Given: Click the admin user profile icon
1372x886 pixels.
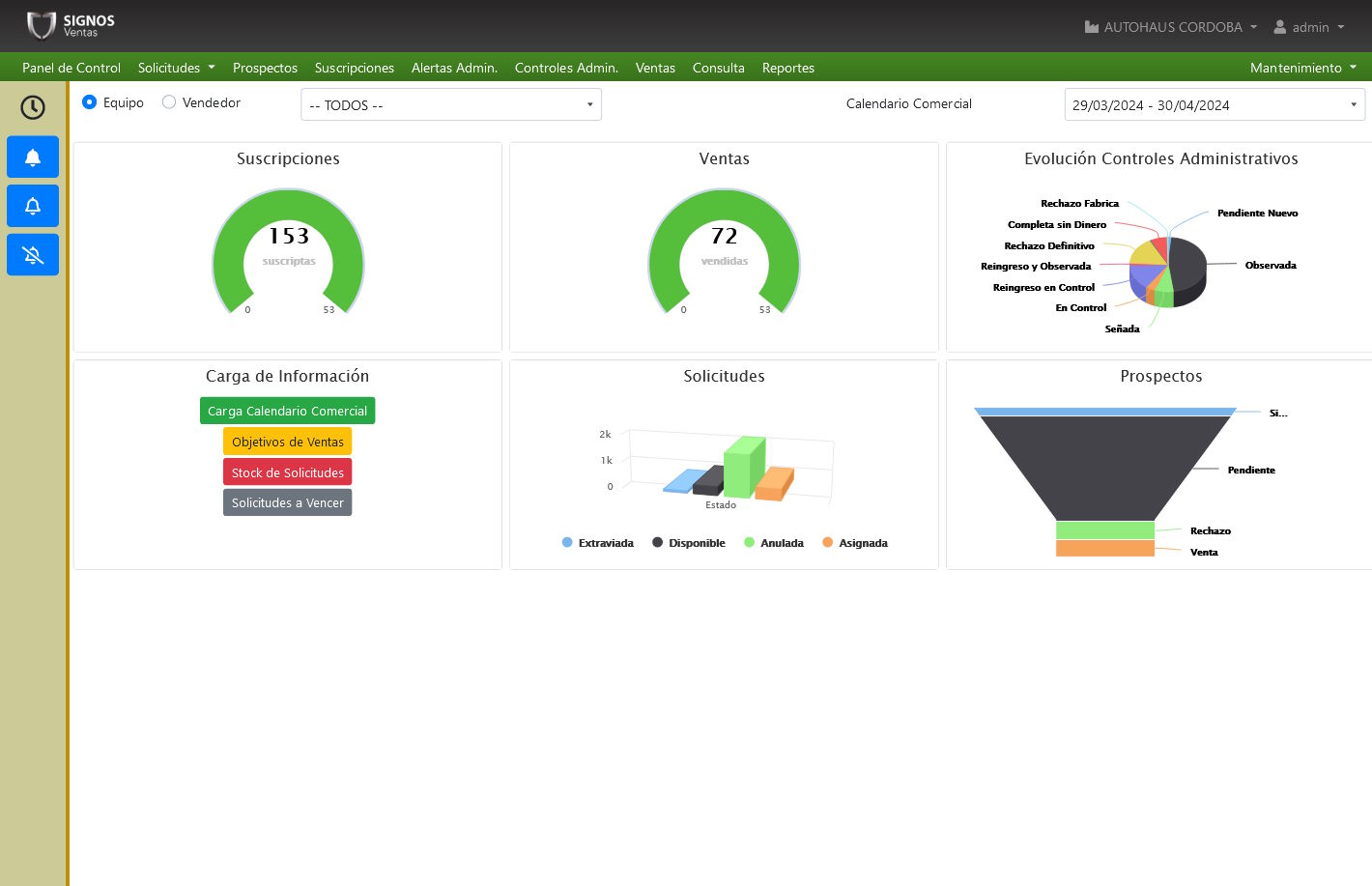Looking at the screenshot, I should click(x=1280, y=27).
